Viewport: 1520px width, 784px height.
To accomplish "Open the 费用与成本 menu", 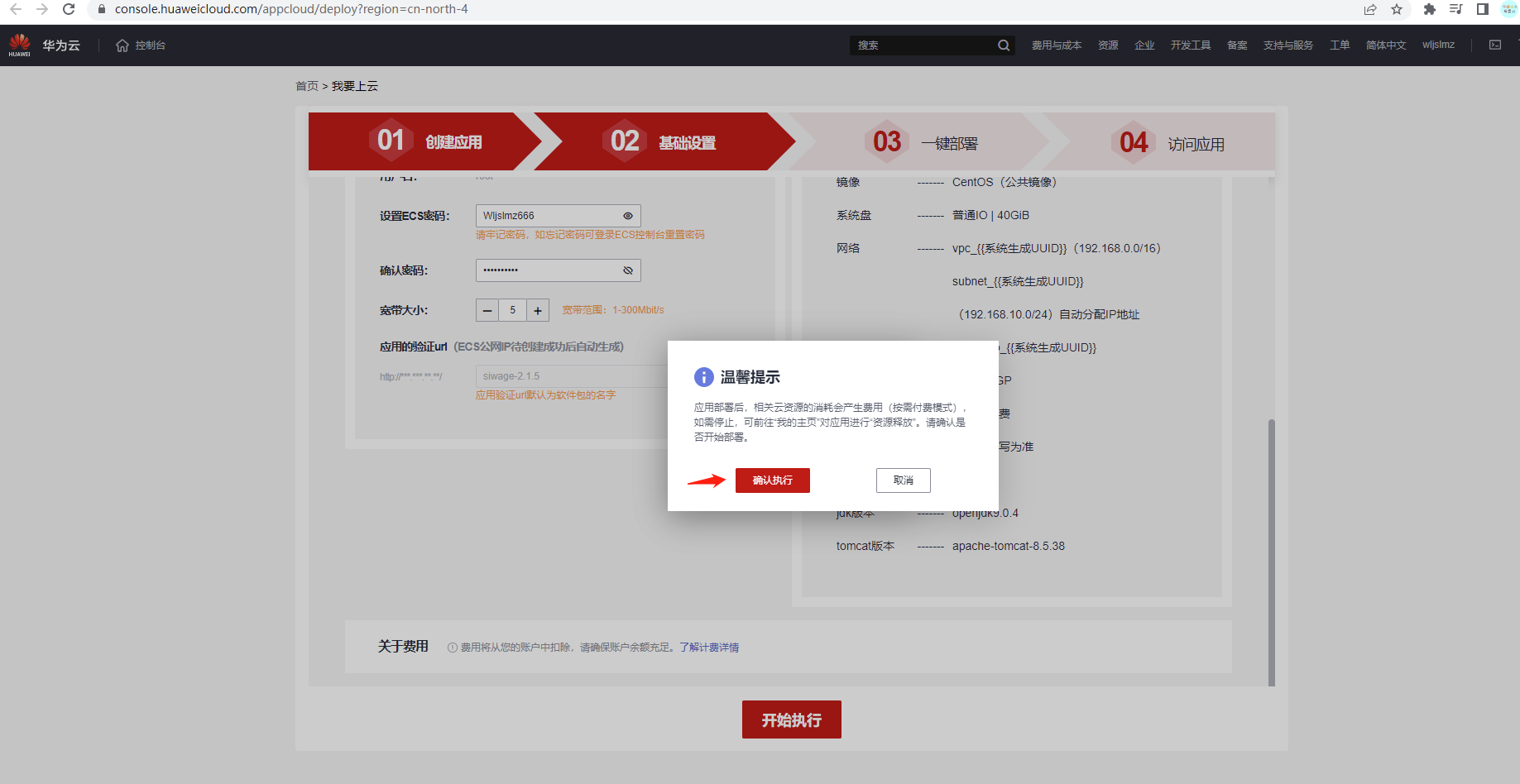I will 1056,45.
